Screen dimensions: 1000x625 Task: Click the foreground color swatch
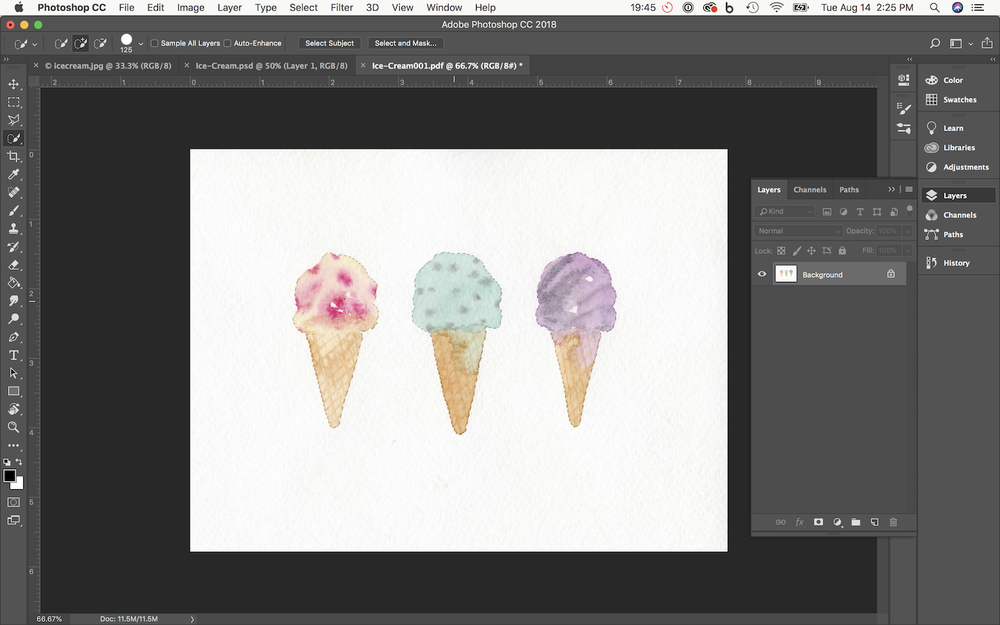pyautogui.click(x=10, y=476)
